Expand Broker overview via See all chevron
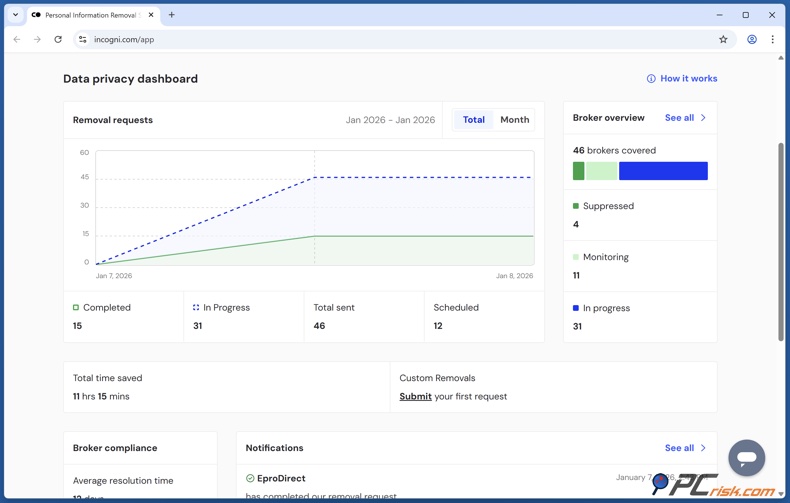 (703, 118)
